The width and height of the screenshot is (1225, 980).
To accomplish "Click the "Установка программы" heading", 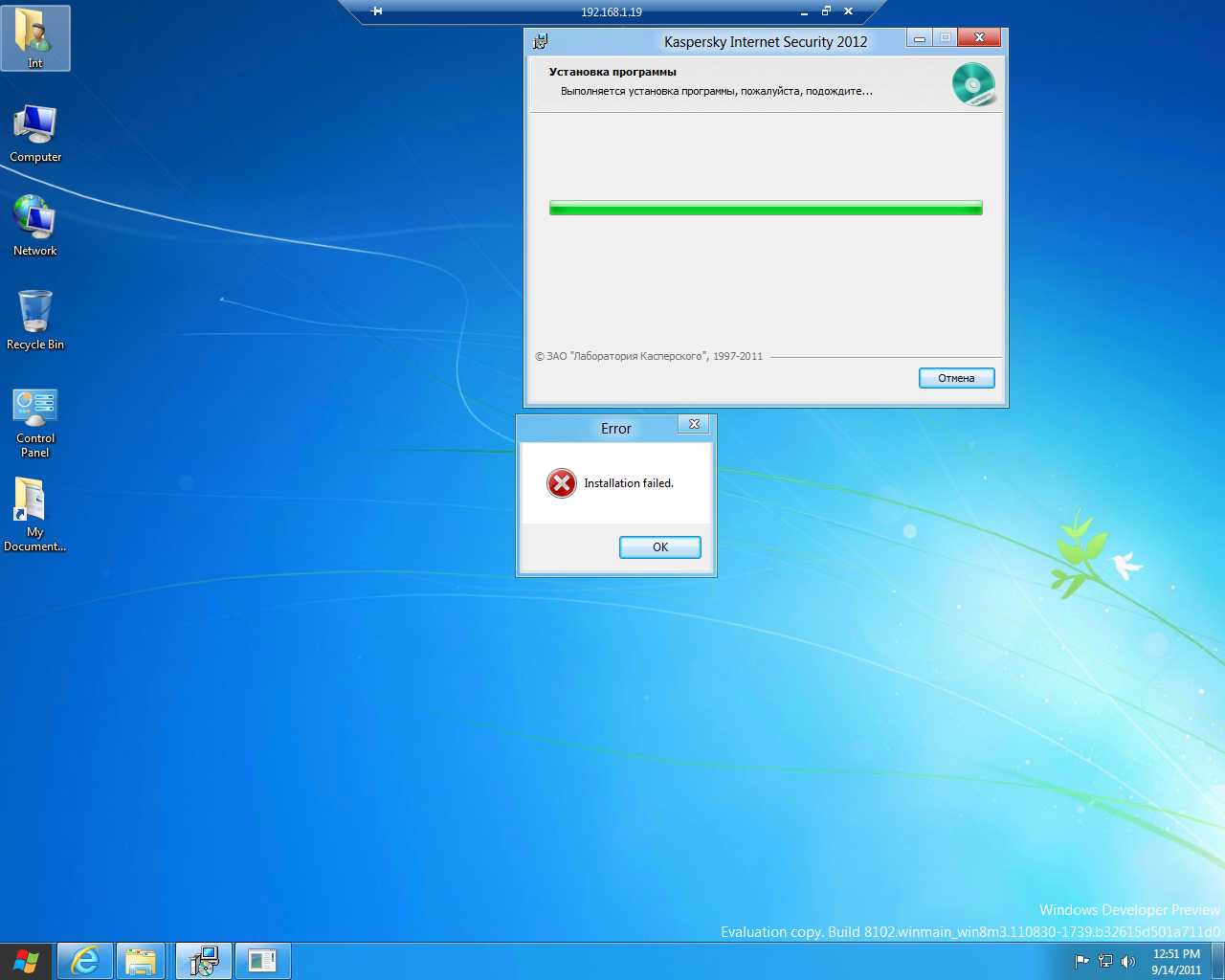I will click(x=612, y=72).
